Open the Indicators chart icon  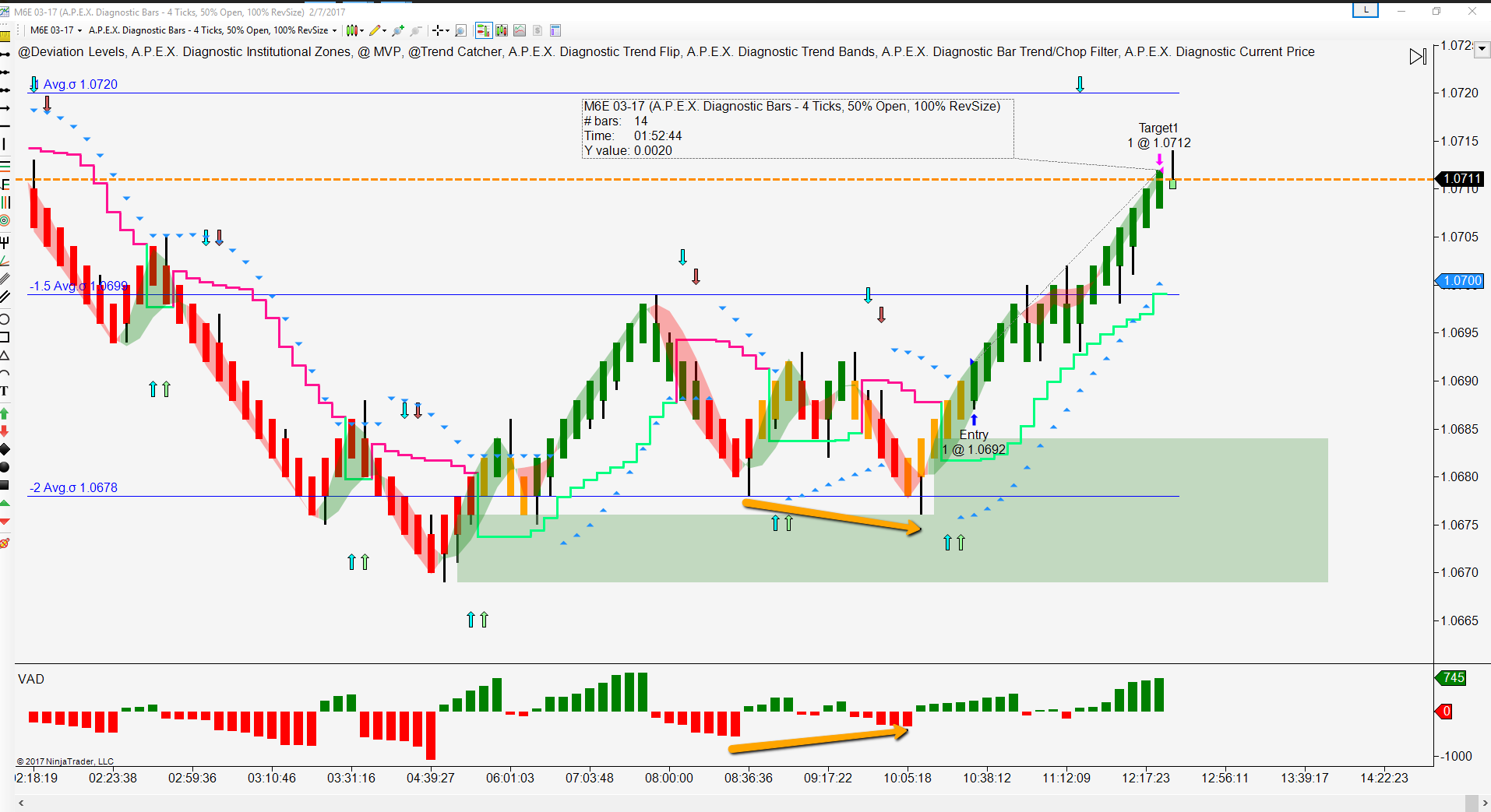click(519, 30)
